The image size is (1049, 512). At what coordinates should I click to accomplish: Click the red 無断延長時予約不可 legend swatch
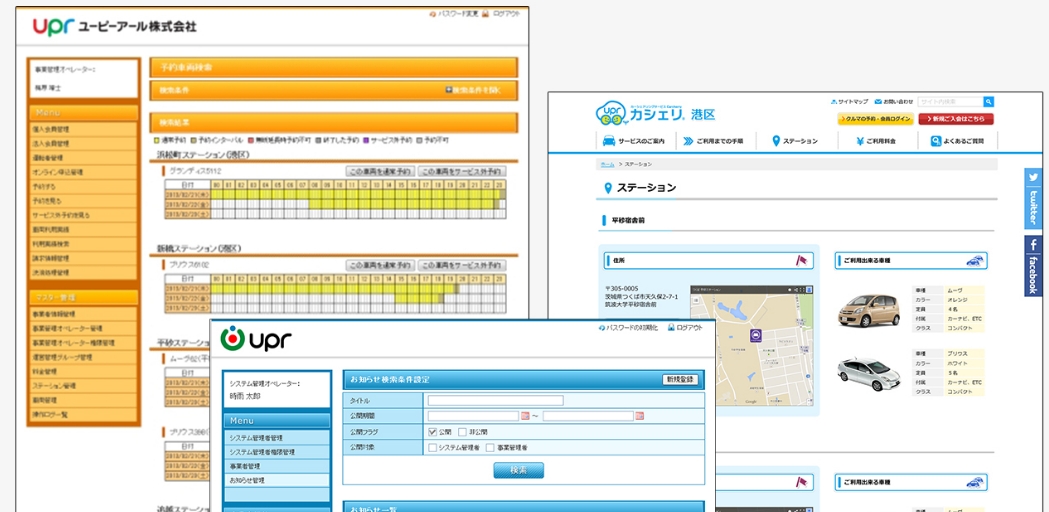pyautogui.click(x=250, y=141)
